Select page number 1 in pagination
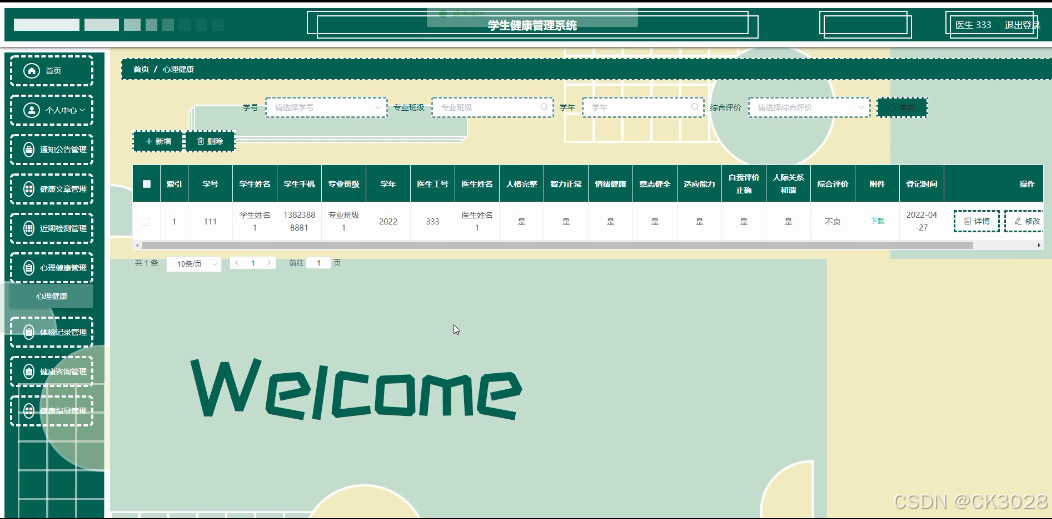1052x519 pixels. click(253, 263)
